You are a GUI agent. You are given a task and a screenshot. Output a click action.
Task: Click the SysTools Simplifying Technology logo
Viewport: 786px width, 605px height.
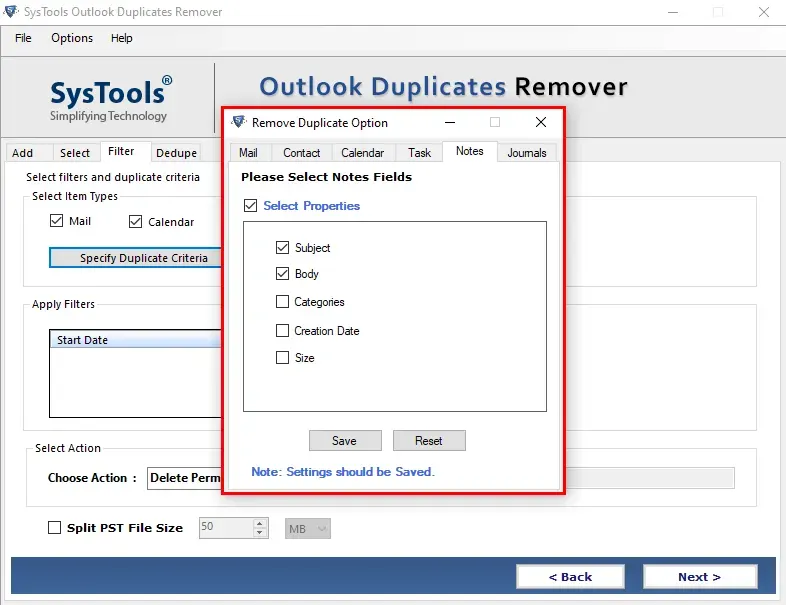[x=110, y=99]
